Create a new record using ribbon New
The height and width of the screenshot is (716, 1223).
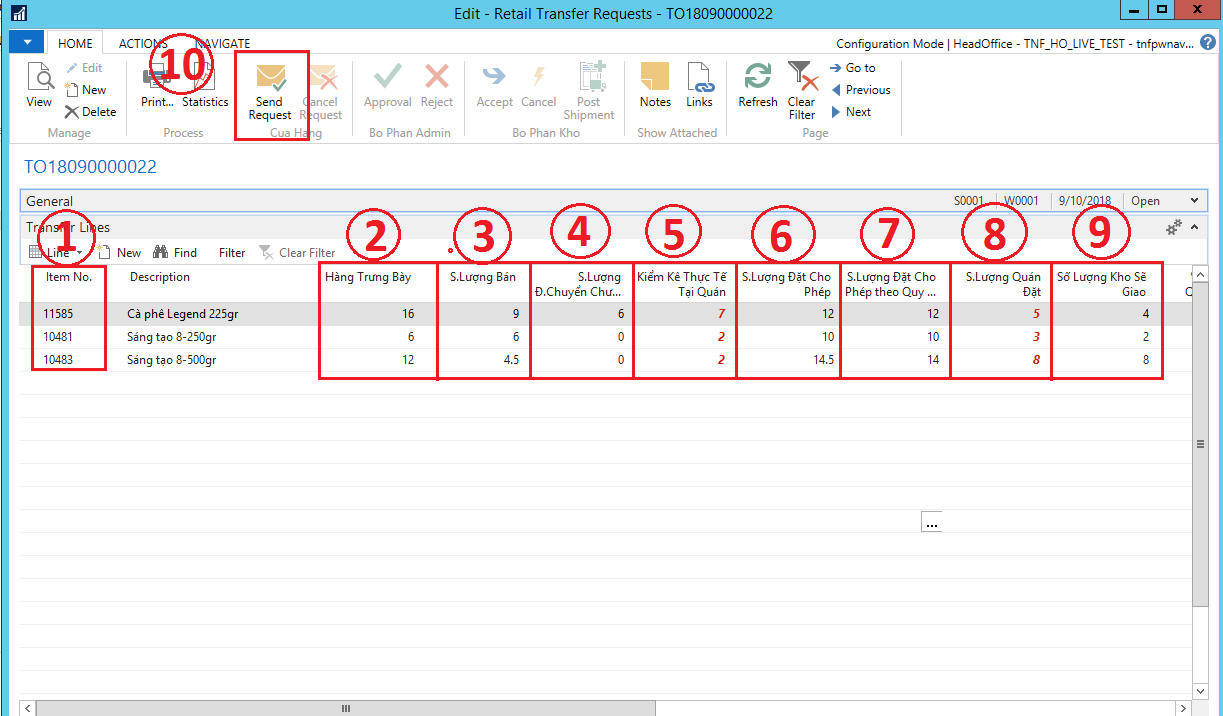[85, 90]
